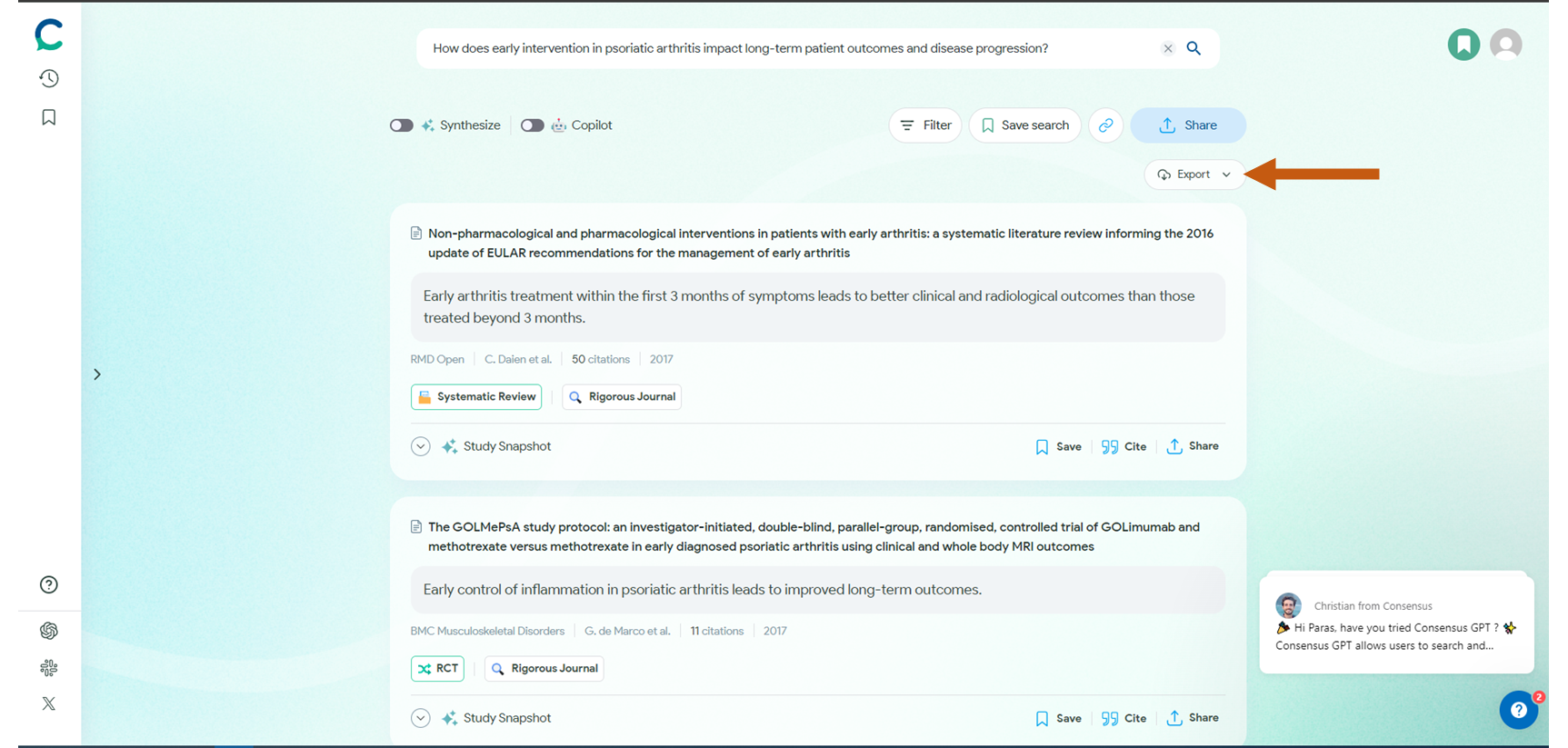This screenshot has height=748, width=1568.
Task: Clear the search query with X
Action: click(x=1168, y=48)
